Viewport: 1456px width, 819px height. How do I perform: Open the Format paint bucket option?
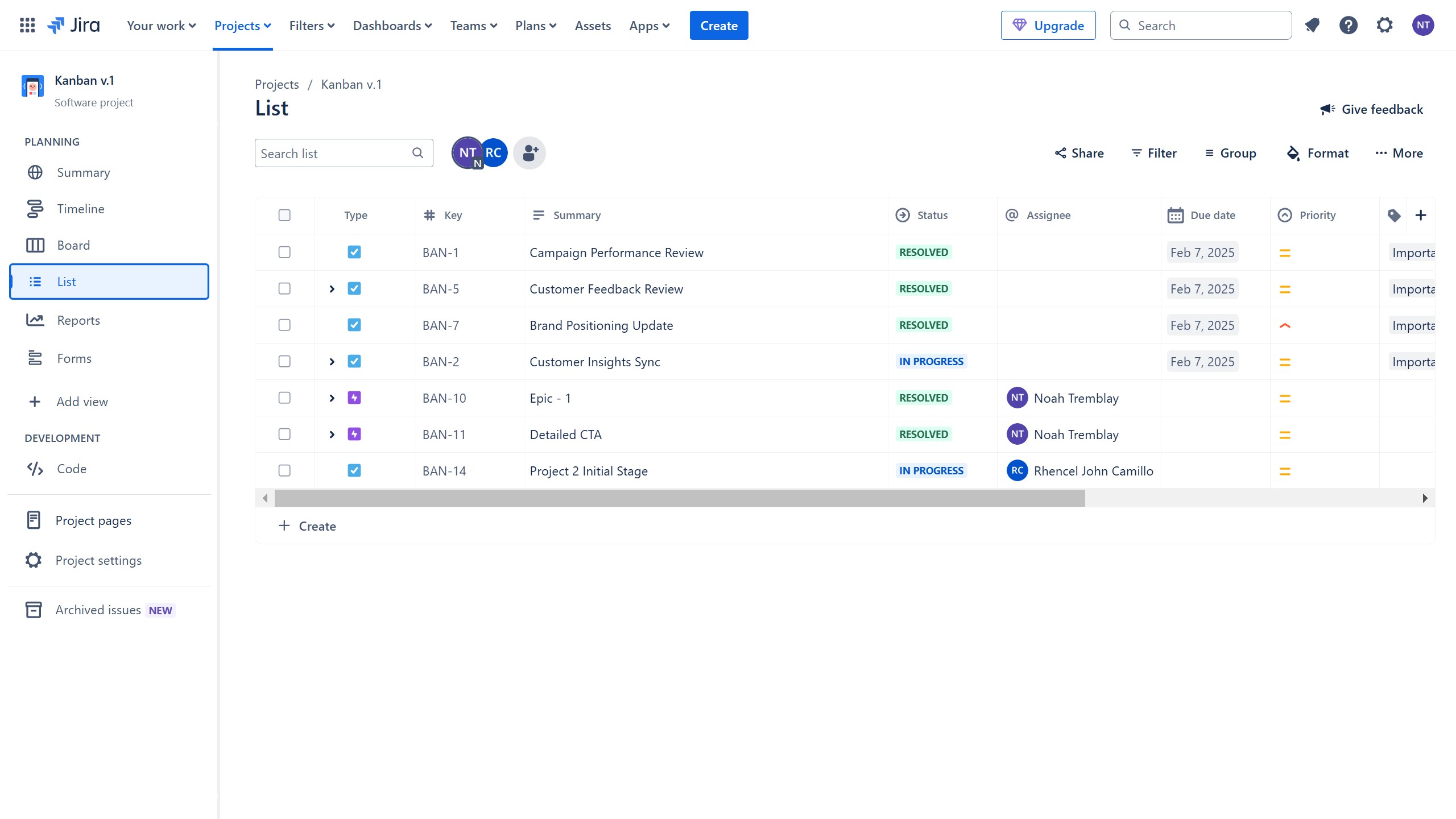[1317, 153]
